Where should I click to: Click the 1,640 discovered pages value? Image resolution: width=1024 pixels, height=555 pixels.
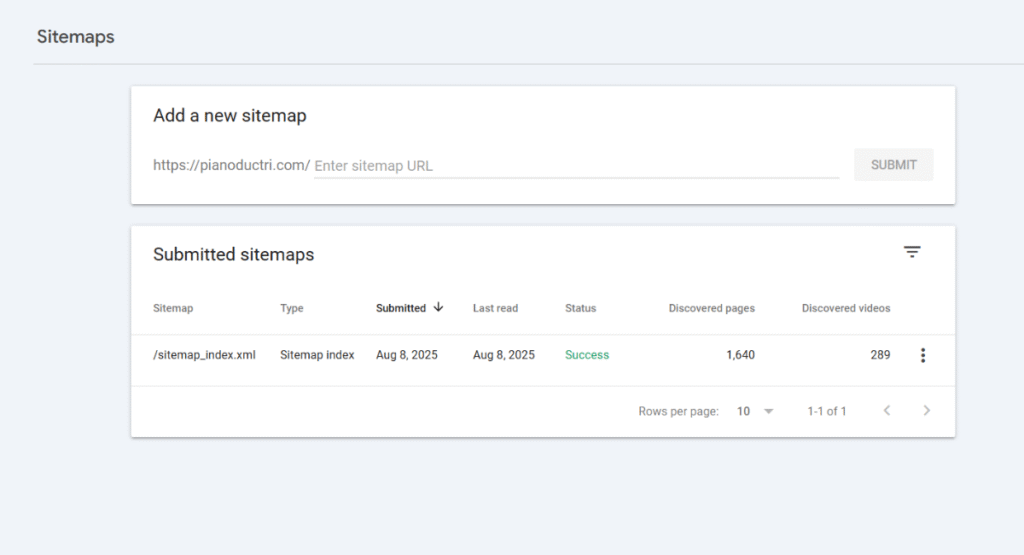pyautogui.click(x=740, y=355)
